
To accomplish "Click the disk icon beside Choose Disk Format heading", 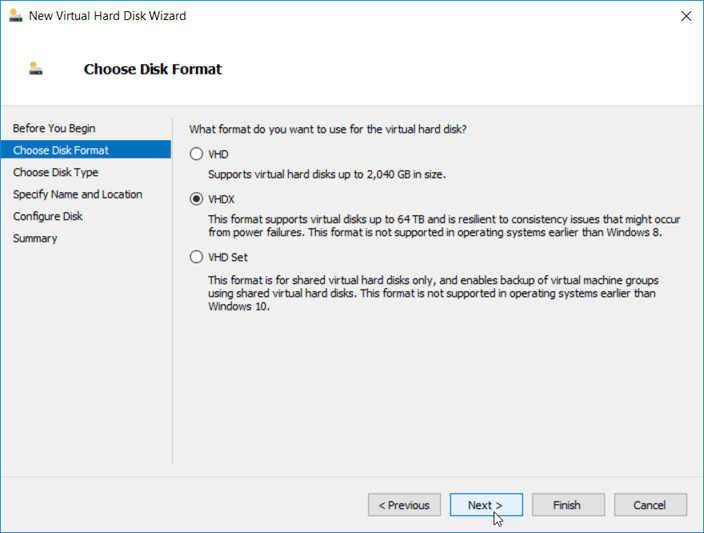I will click(36, 68).
